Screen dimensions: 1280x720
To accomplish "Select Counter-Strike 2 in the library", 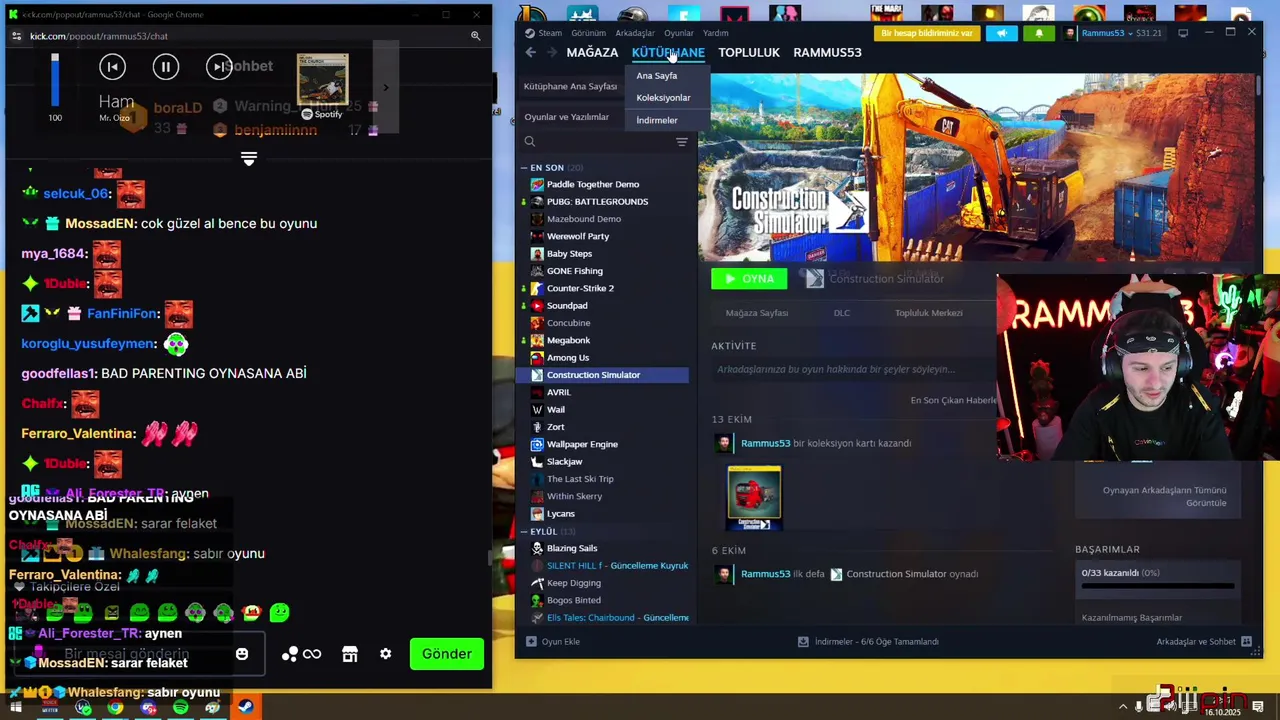I will tap(580, 288).
